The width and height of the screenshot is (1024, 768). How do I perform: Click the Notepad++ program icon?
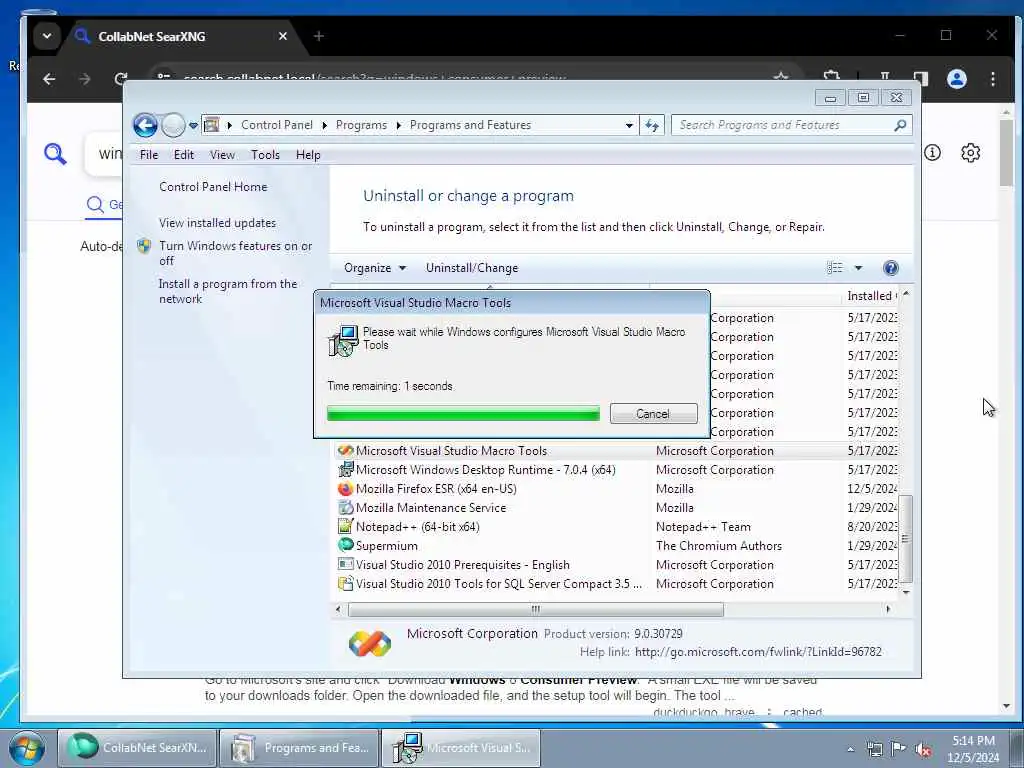345,526
